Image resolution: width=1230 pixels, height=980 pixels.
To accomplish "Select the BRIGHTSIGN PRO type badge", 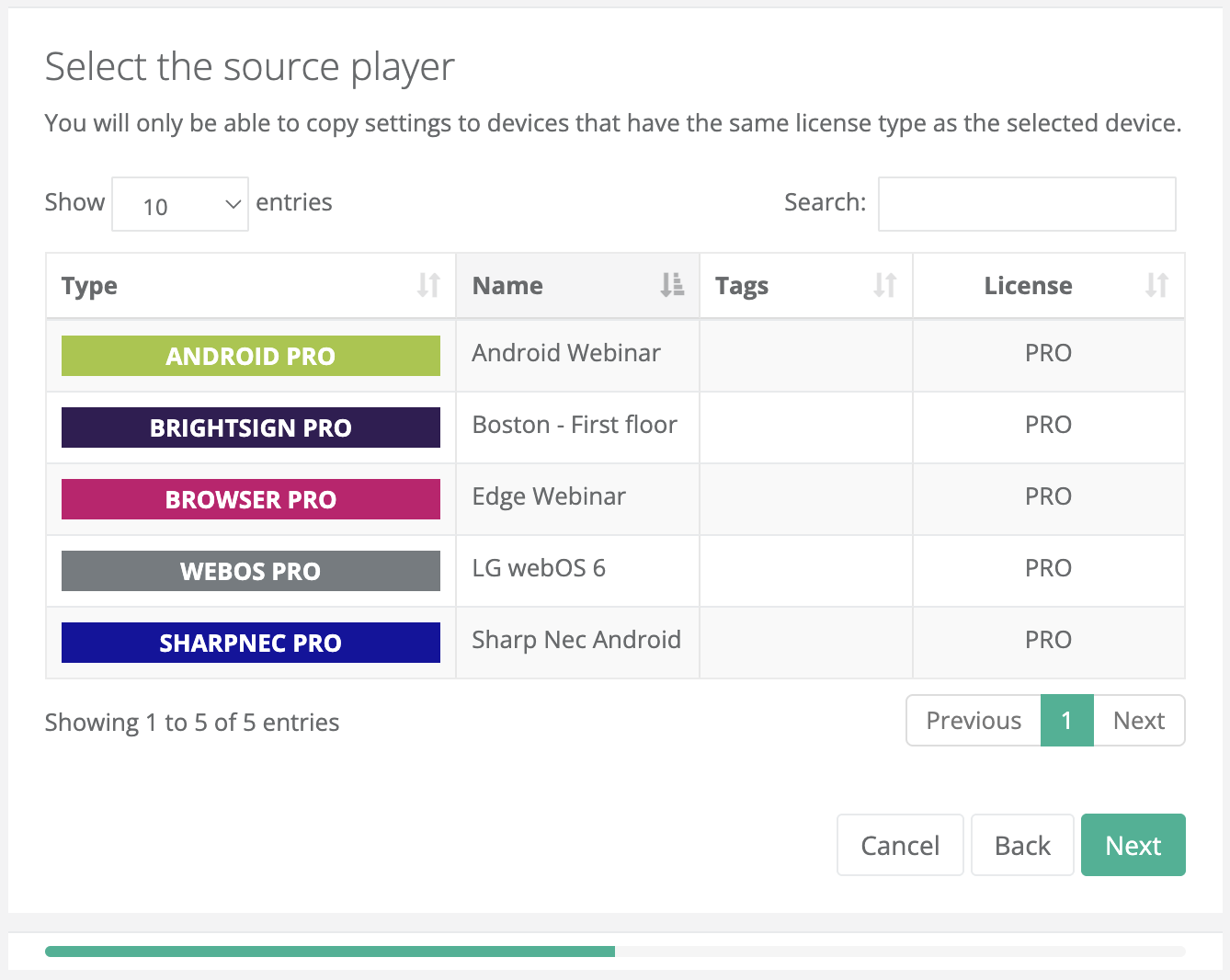I will pos(250,427).
